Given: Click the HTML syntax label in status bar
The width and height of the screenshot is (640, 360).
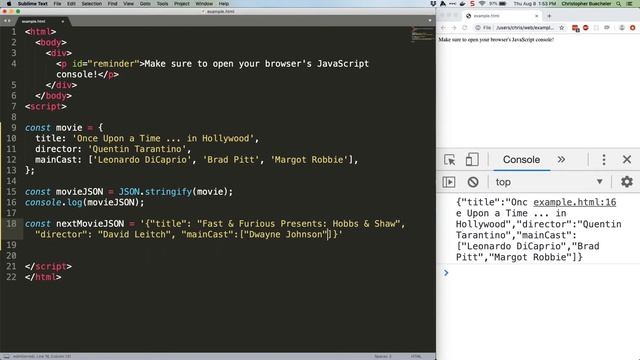Looking at the screenshot, I should (x=416, y=356).
